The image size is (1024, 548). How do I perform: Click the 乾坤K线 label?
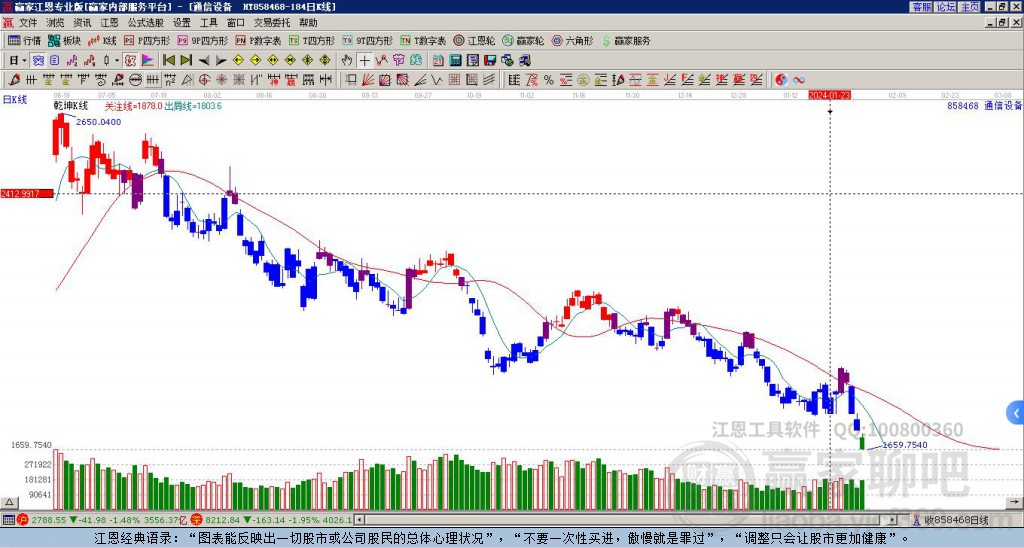tap(71, 106)
